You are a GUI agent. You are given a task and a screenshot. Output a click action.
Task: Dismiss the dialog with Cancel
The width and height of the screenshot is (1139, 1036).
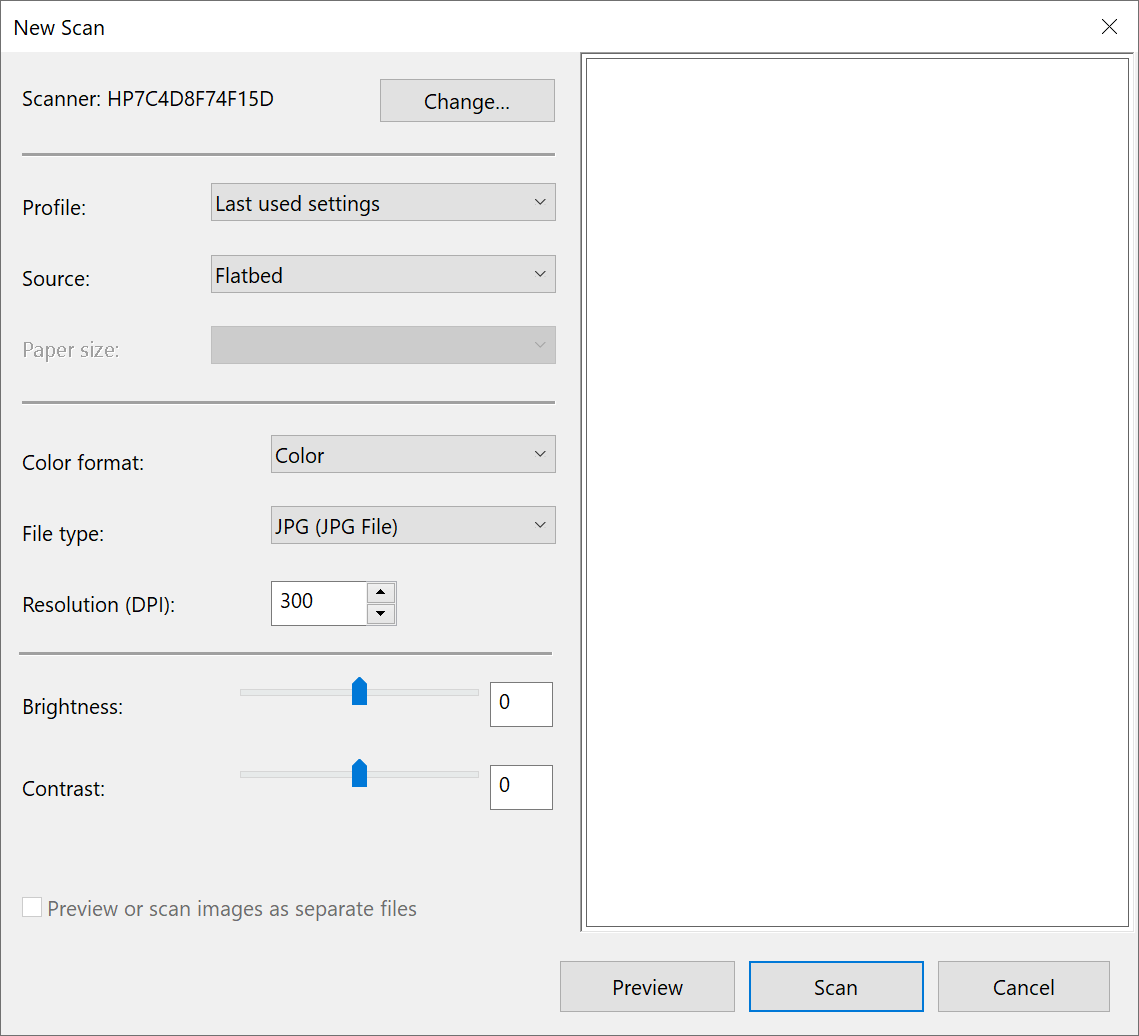click(x=1023, y=986)
